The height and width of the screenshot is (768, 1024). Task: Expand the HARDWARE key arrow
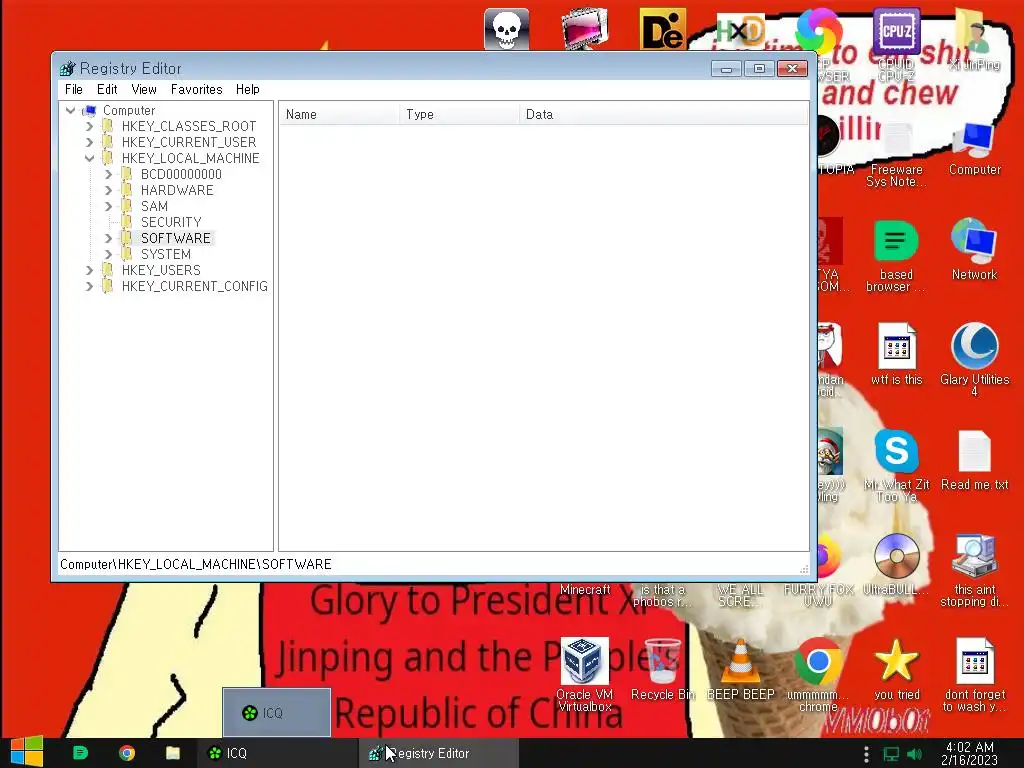[108, 190]
